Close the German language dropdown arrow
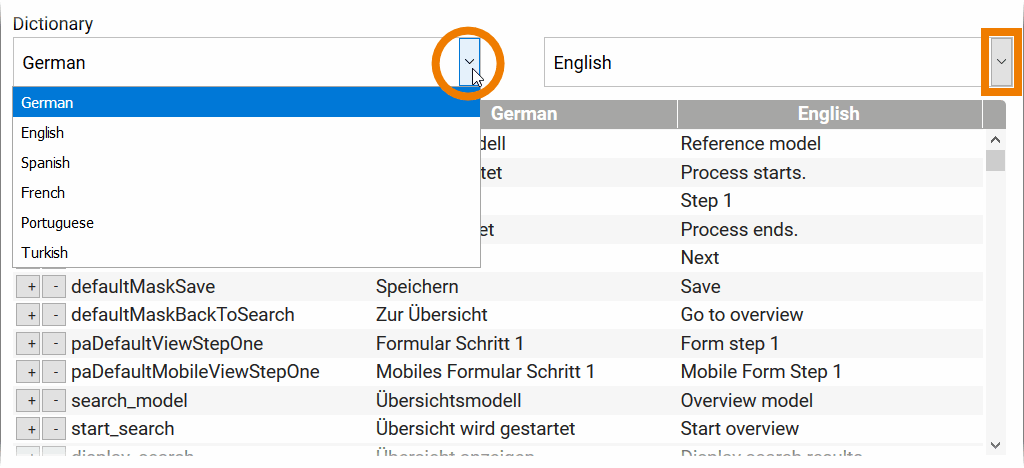The image size is (1024, 468). (469, 63)
